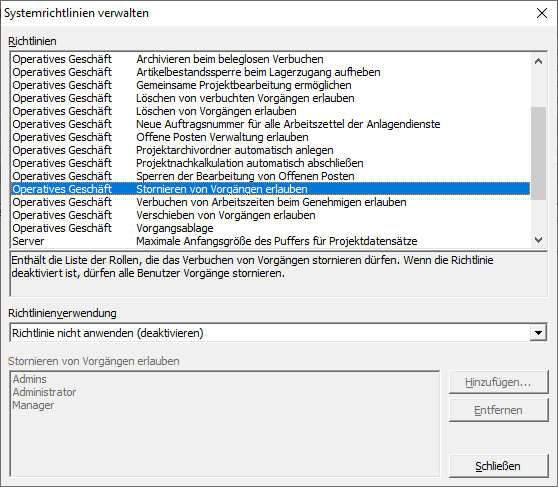Select the 'Vorgangsablage' policy row

click(270, 228)
